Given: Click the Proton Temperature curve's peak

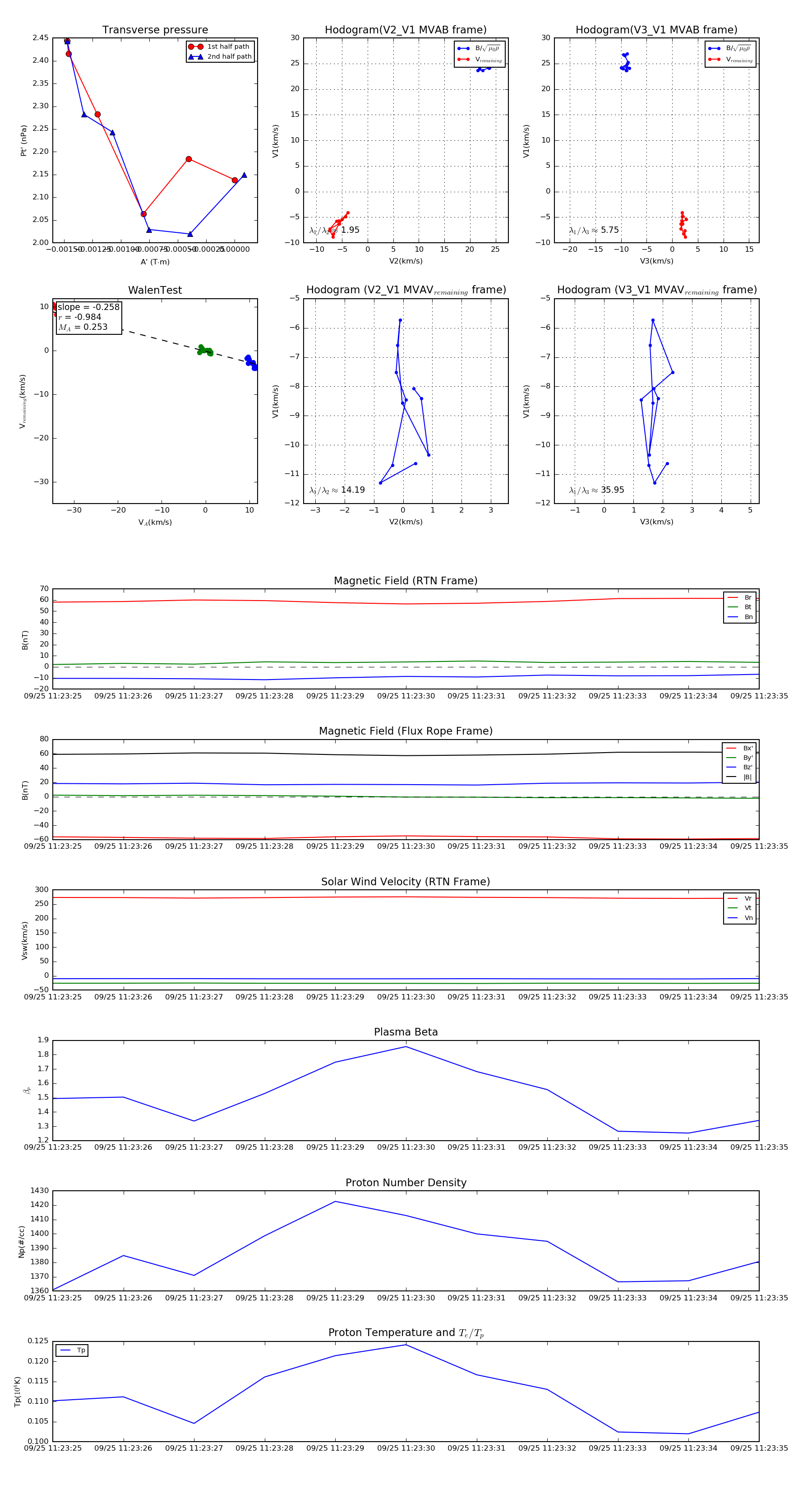Looking at the screenshot, I should click(406, 1345).
